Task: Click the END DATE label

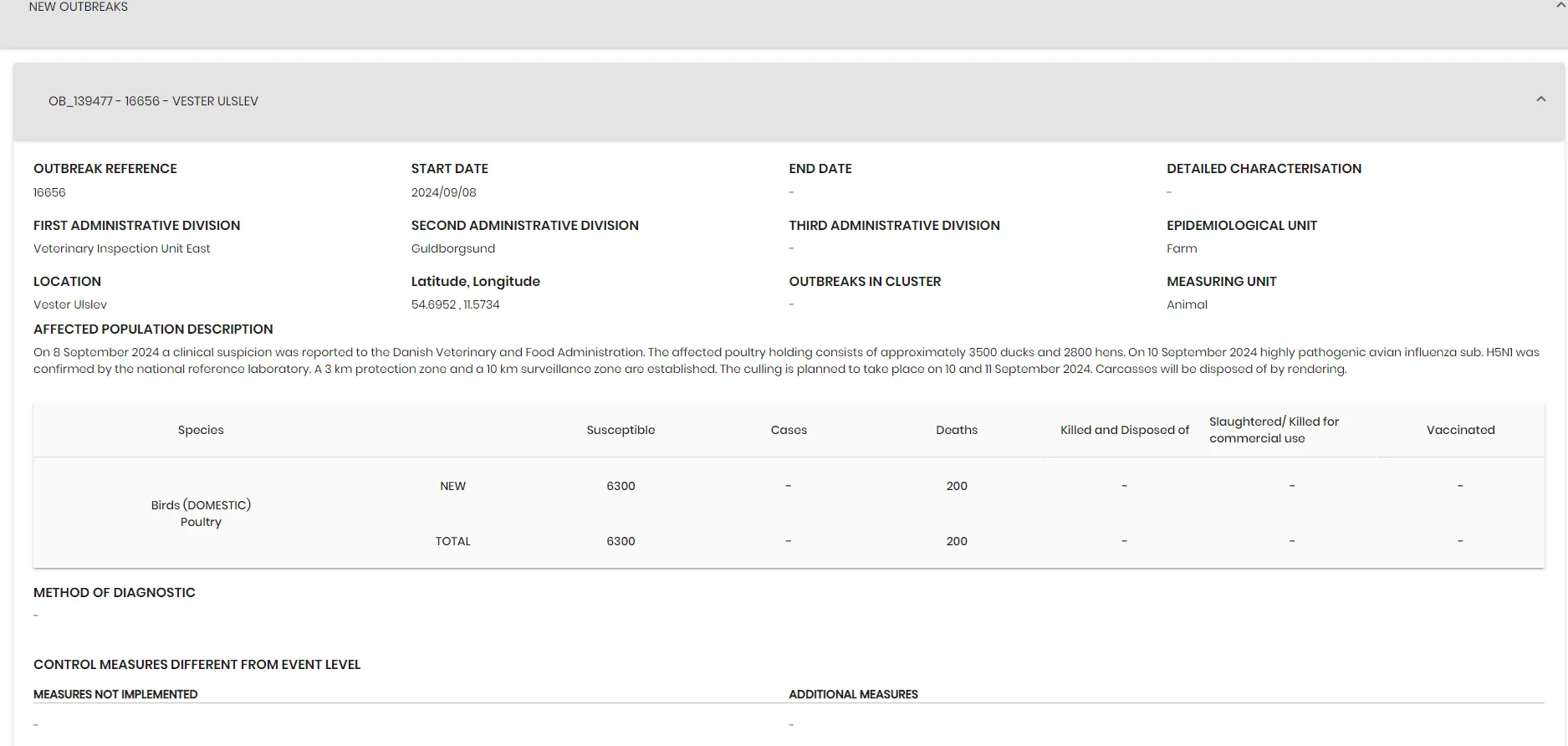Action: (x=820, y=169)
